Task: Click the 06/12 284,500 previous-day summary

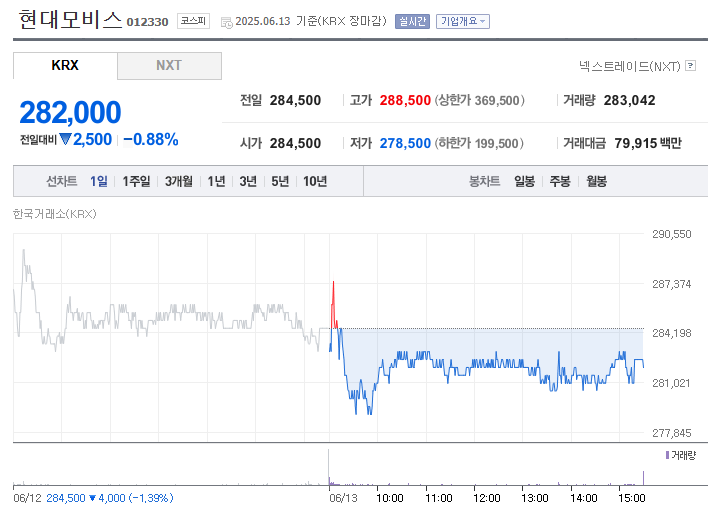Action: [x=93, y=498]
